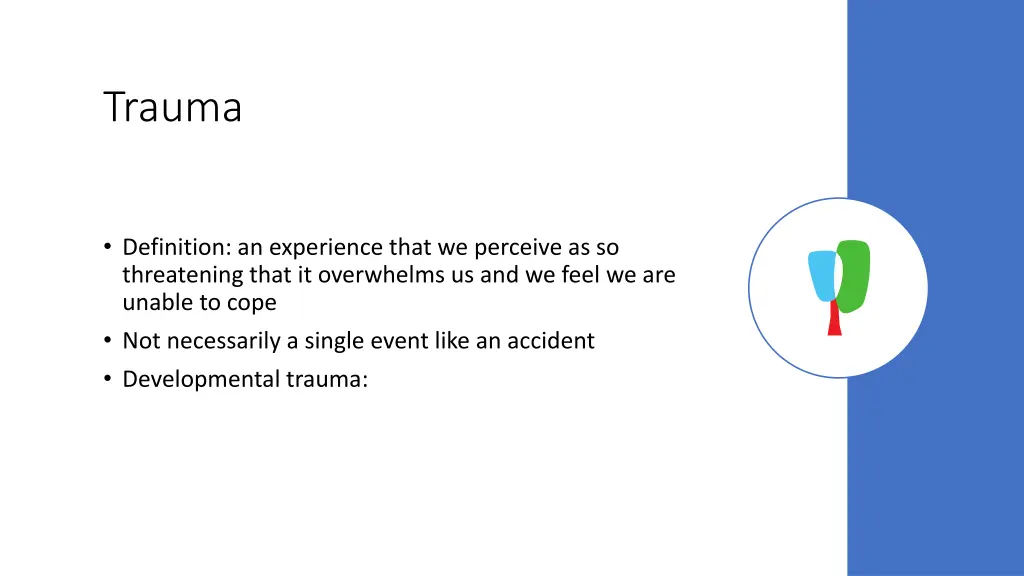Click the bullet dot before "Developmental trauma"
This screenshot has width=1024, height=576.
[x=108, y=378]
